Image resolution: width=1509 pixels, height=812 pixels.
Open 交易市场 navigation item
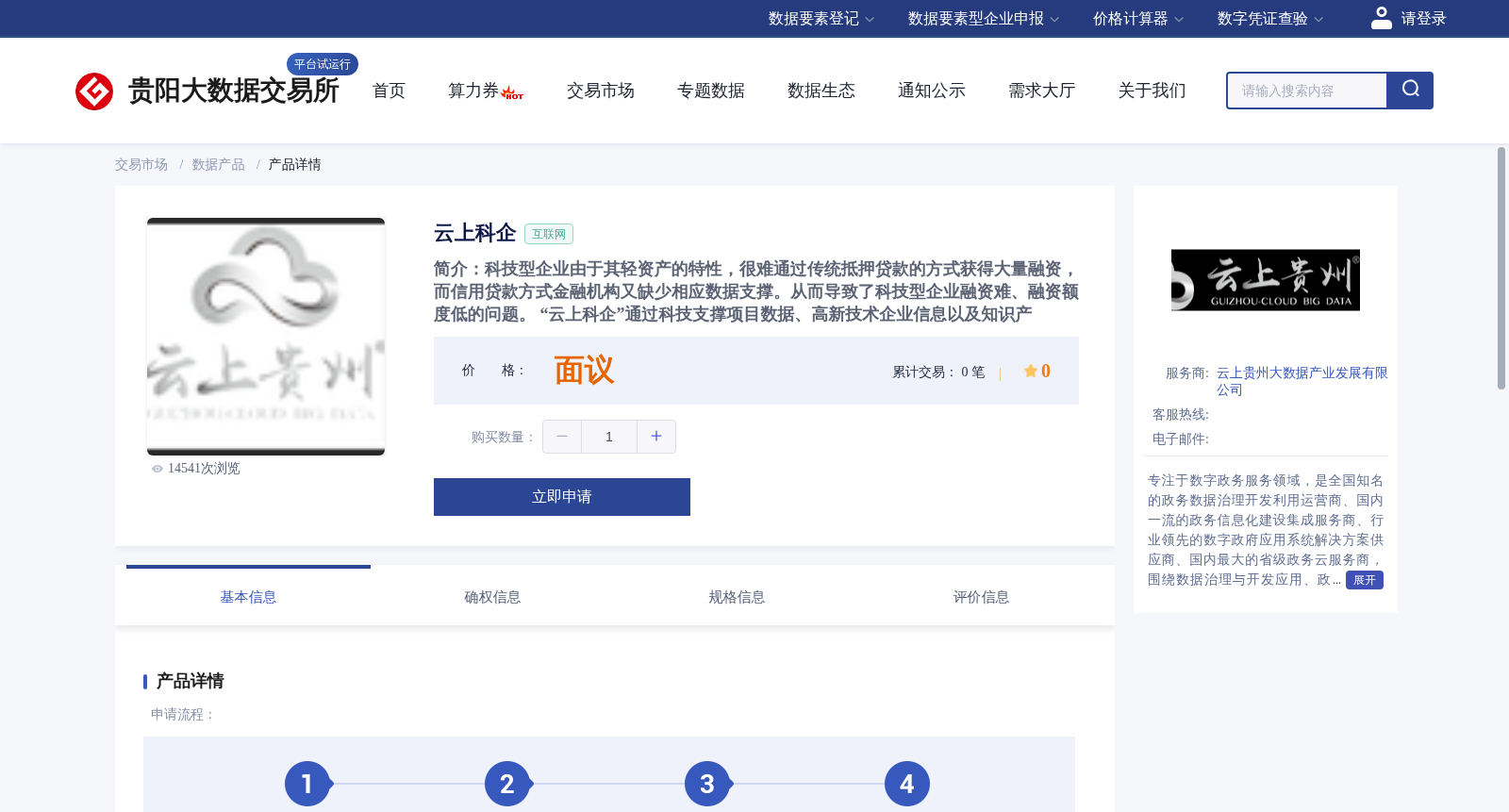pos(601,91)
